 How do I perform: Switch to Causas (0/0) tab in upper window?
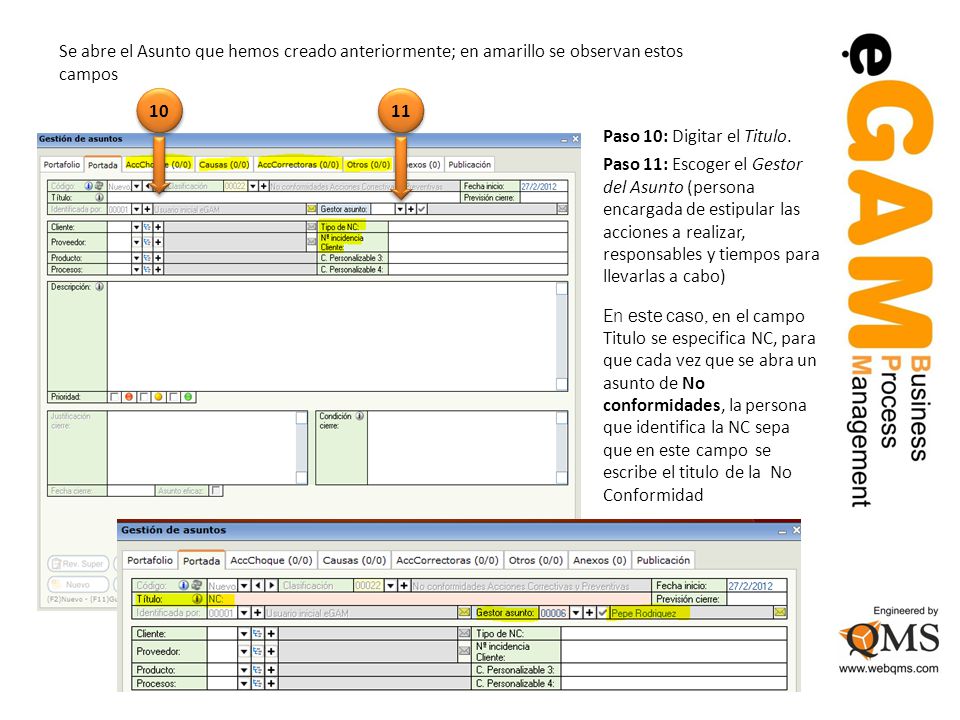point(224,165)
